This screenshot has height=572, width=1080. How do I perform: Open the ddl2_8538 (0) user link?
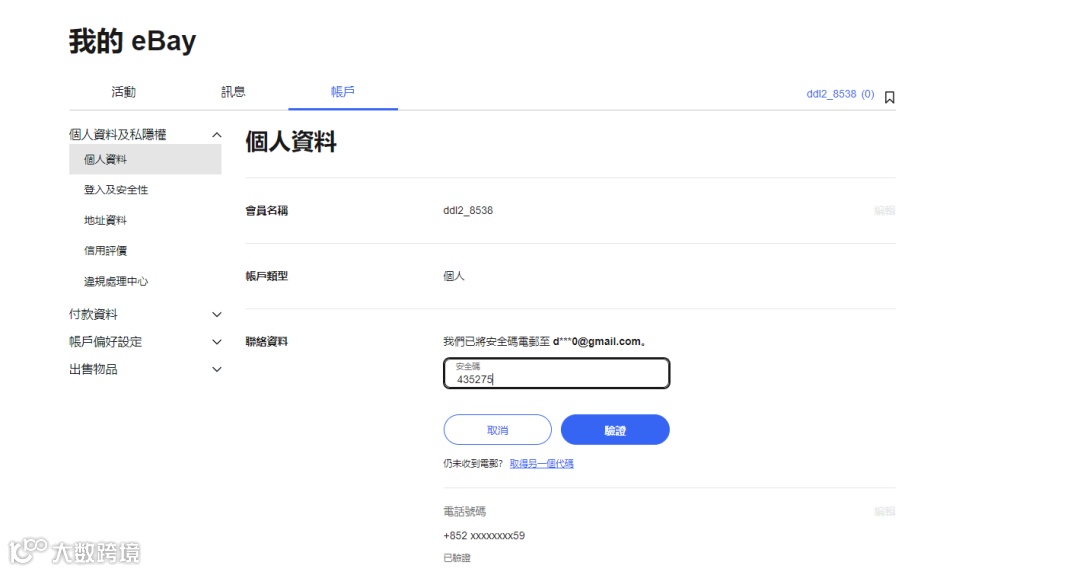(840, 94)
